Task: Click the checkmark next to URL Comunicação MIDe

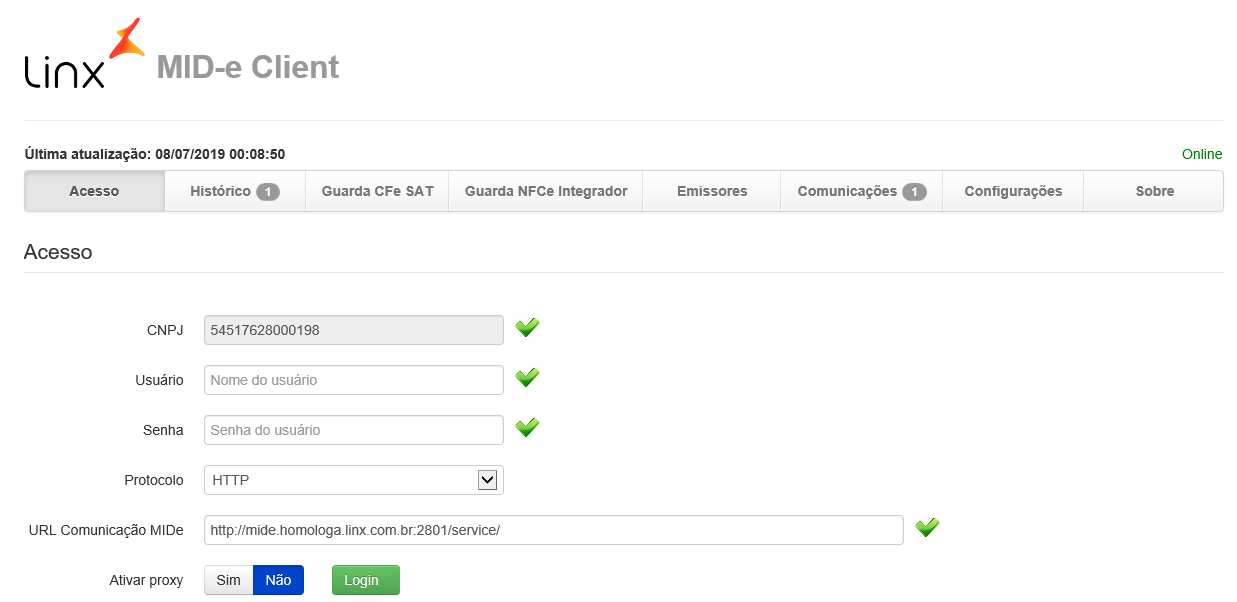Action: click(x=927, y=528)
